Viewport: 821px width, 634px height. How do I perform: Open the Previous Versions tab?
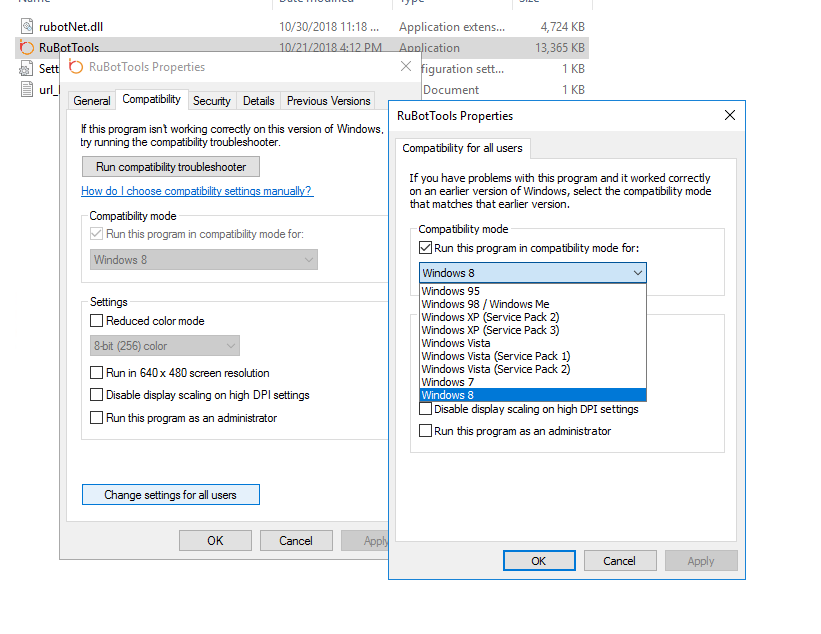click(x=328, y=101)
